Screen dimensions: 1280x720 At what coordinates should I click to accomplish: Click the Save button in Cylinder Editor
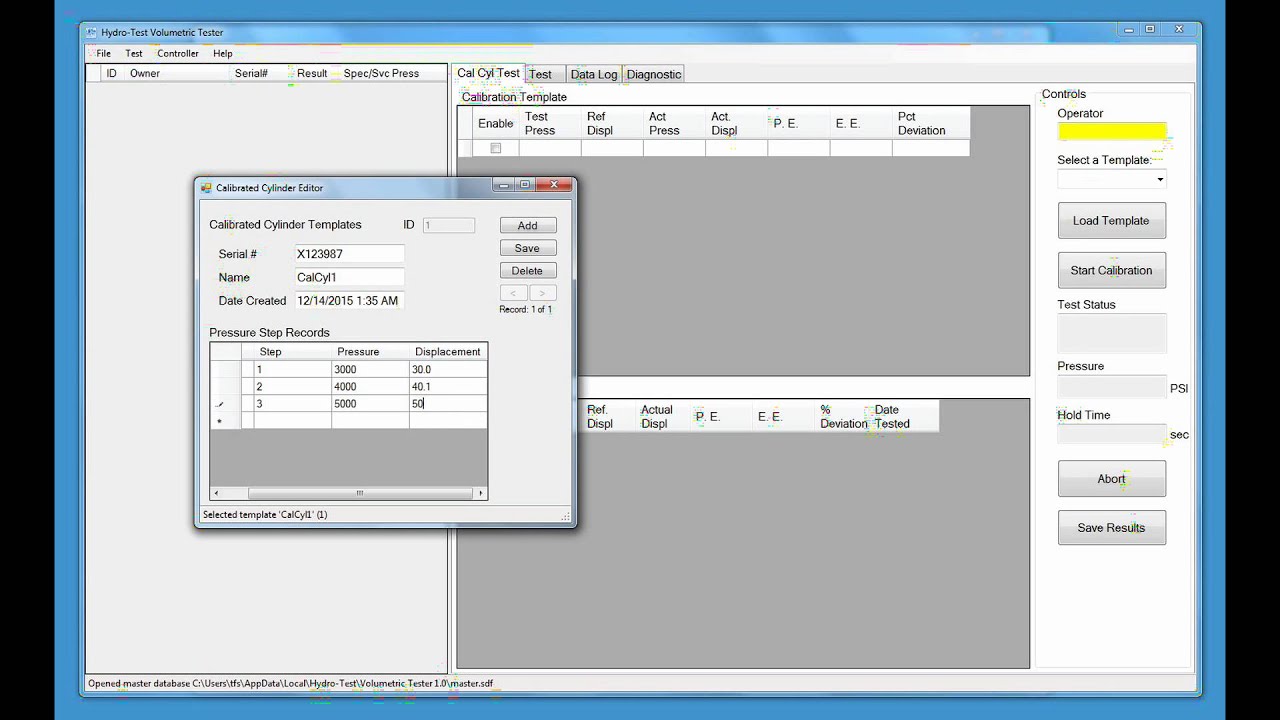528,248
